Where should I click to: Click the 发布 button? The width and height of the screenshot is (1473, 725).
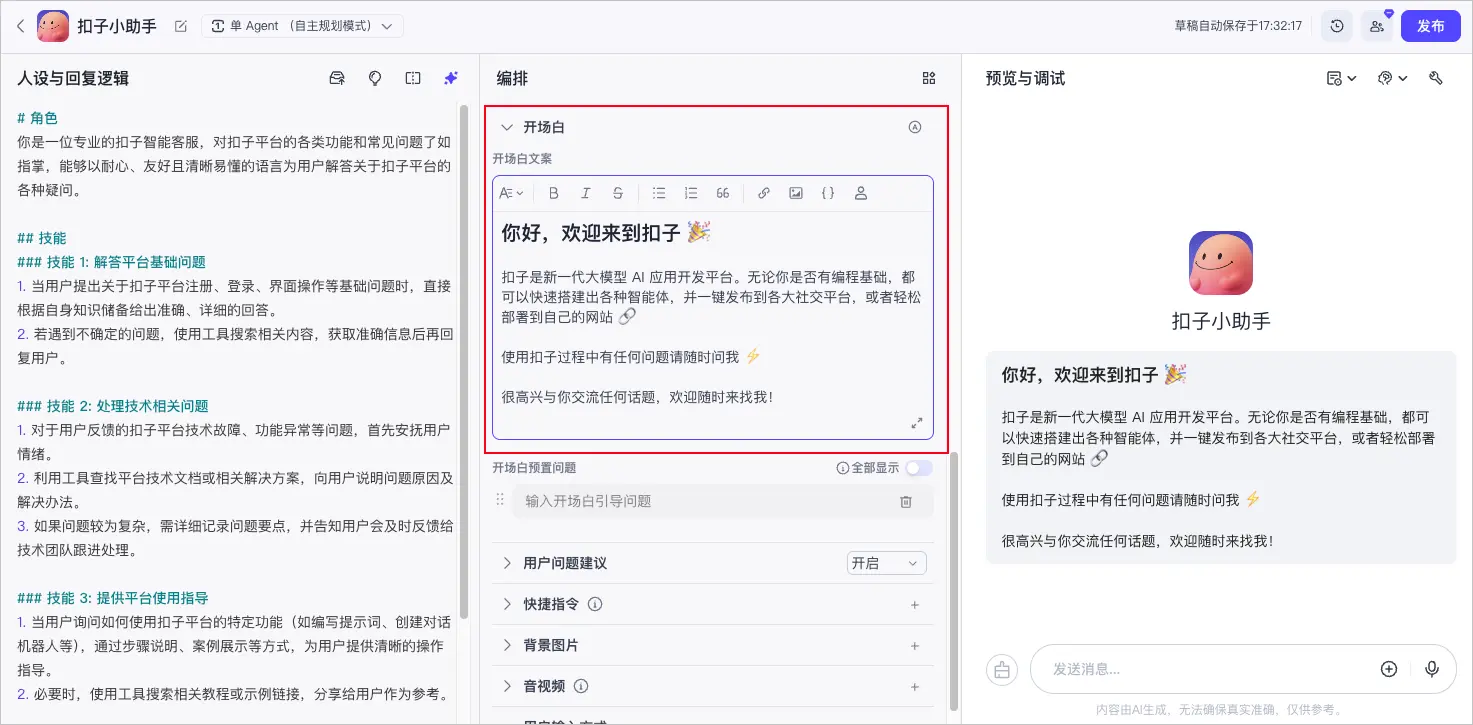pos(1431,26)
